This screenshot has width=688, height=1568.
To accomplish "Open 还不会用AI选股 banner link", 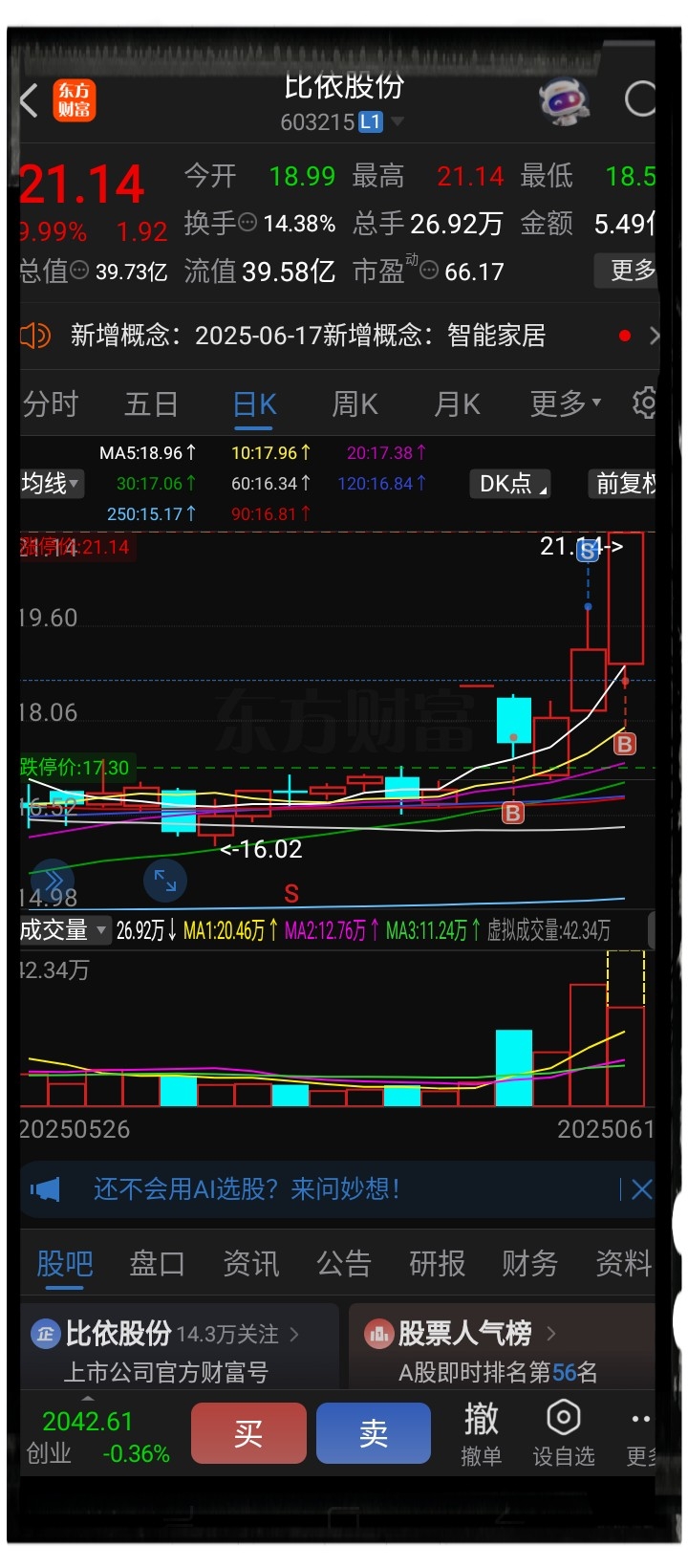I will [247, 1189].
